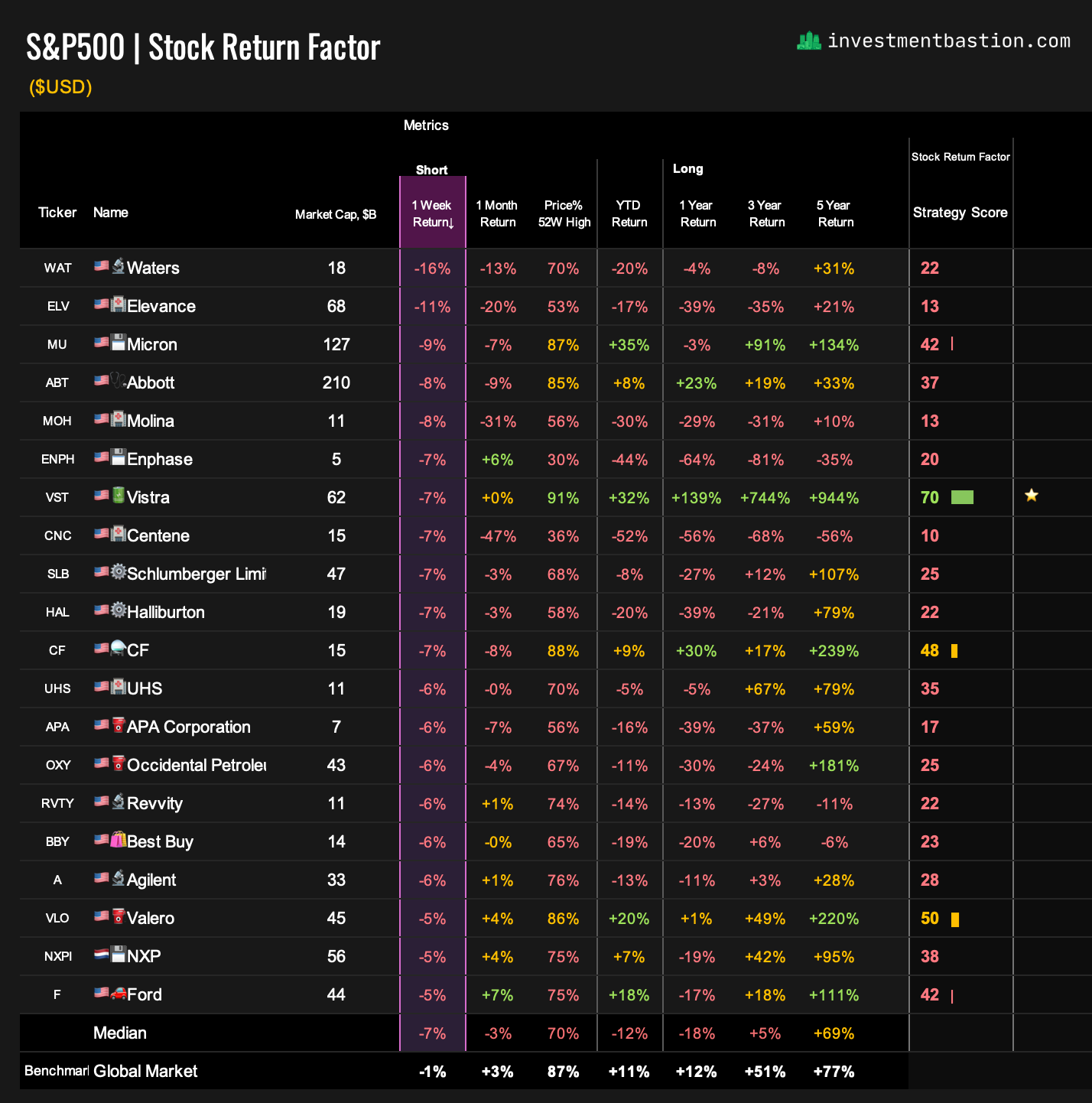Click the NXPI ticker cell
The height and width of the screenshot is (1103, 1092).
(x=57, y=956)
